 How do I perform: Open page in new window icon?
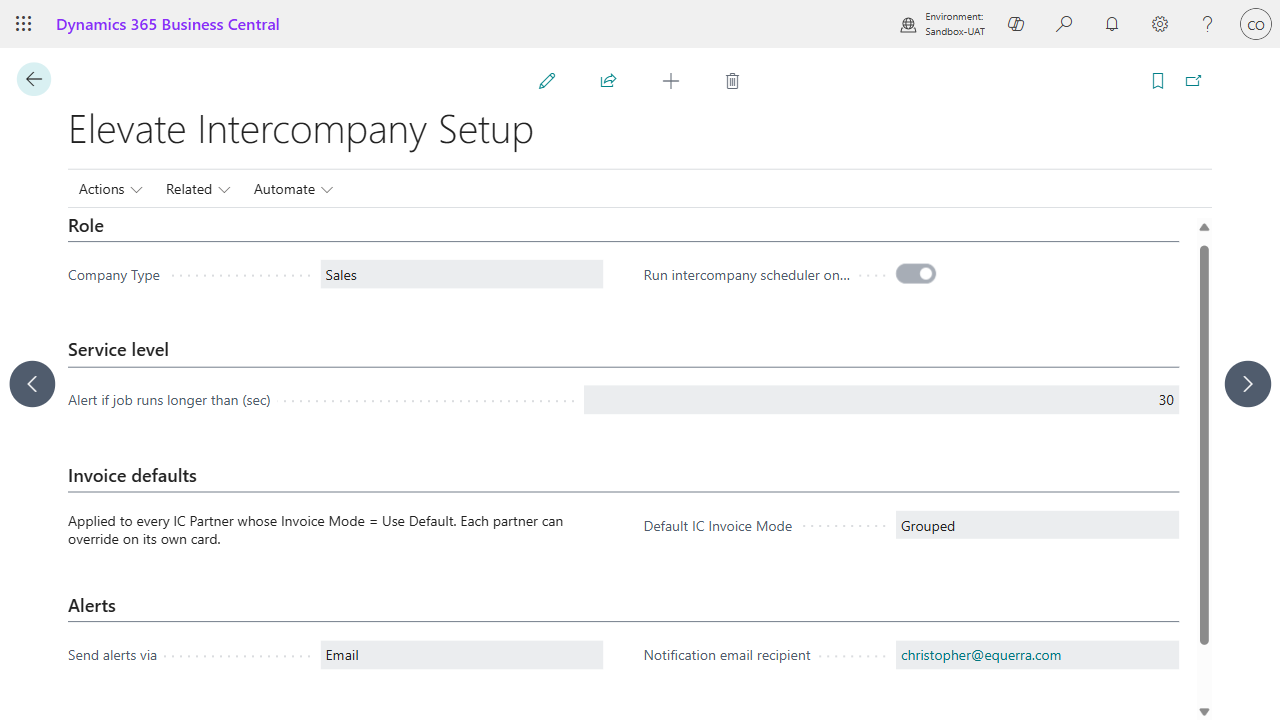pyautogui.click(x=1193, y=81)
